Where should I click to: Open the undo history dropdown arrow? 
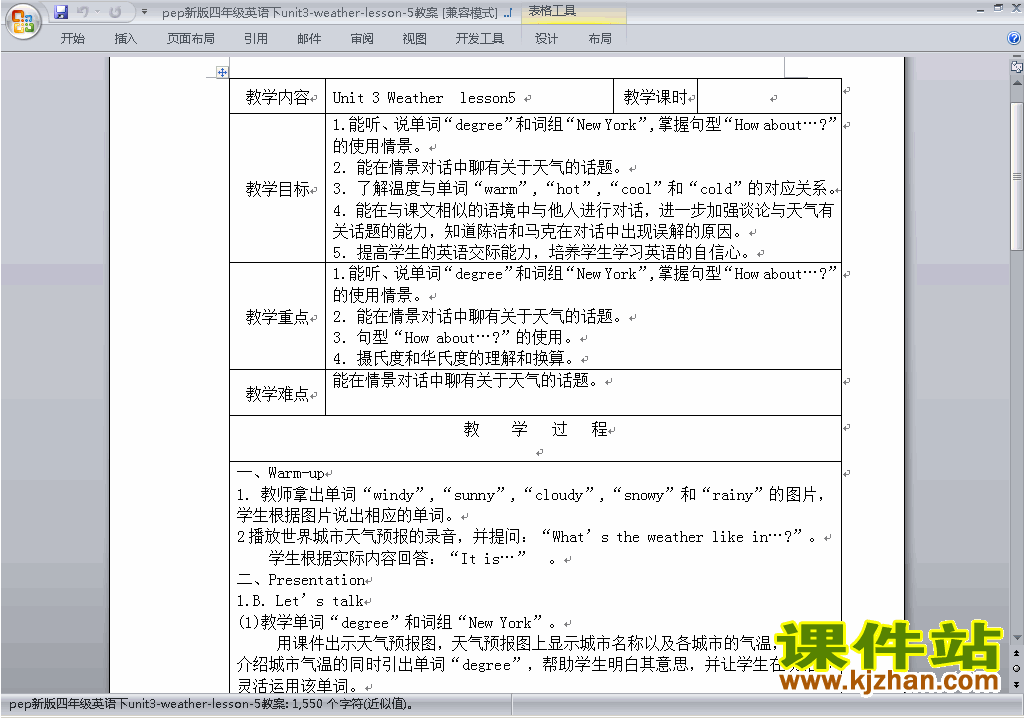(x=97, y=12)
